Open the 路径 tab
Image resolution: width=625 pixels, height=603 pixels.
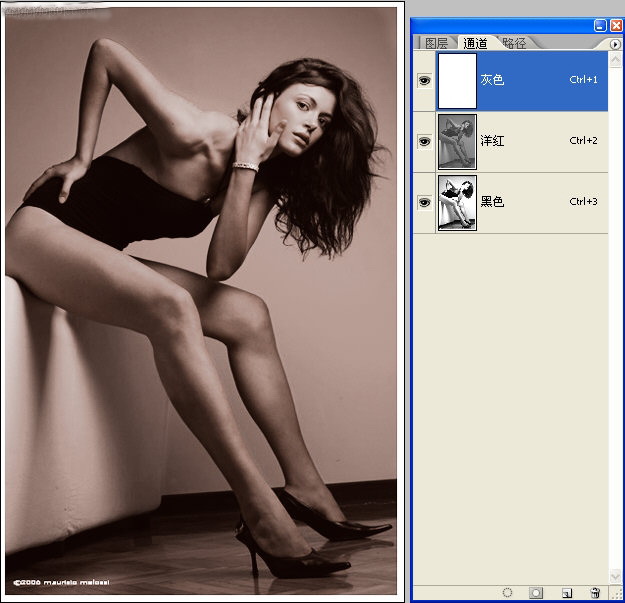(x=515, y=44)
